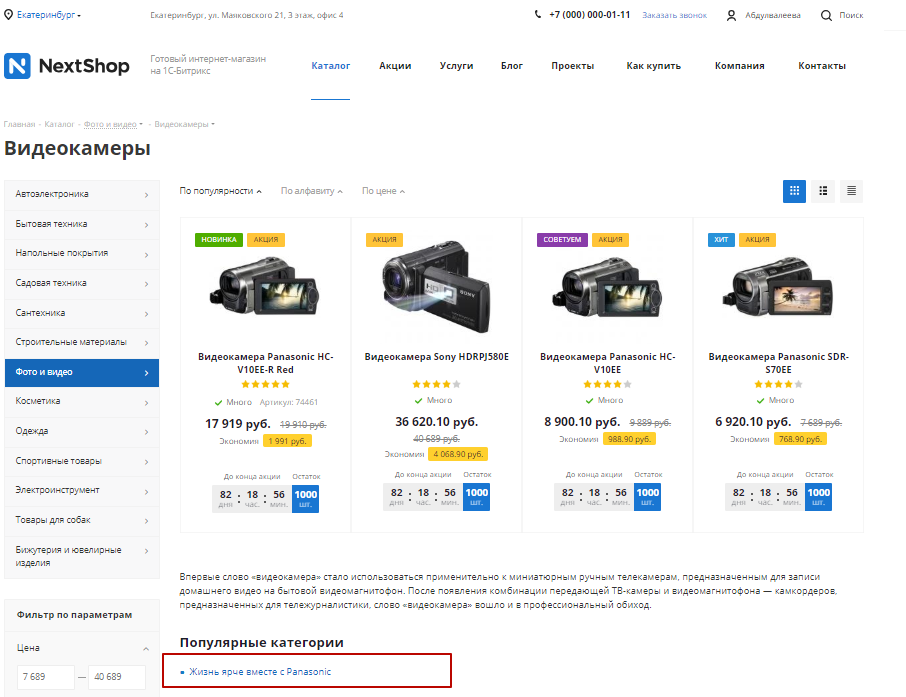Open Sony HDRPJ580E camera thumbnail
The width and height of the screenshot is (906, 697).
[x=436, y=287]
